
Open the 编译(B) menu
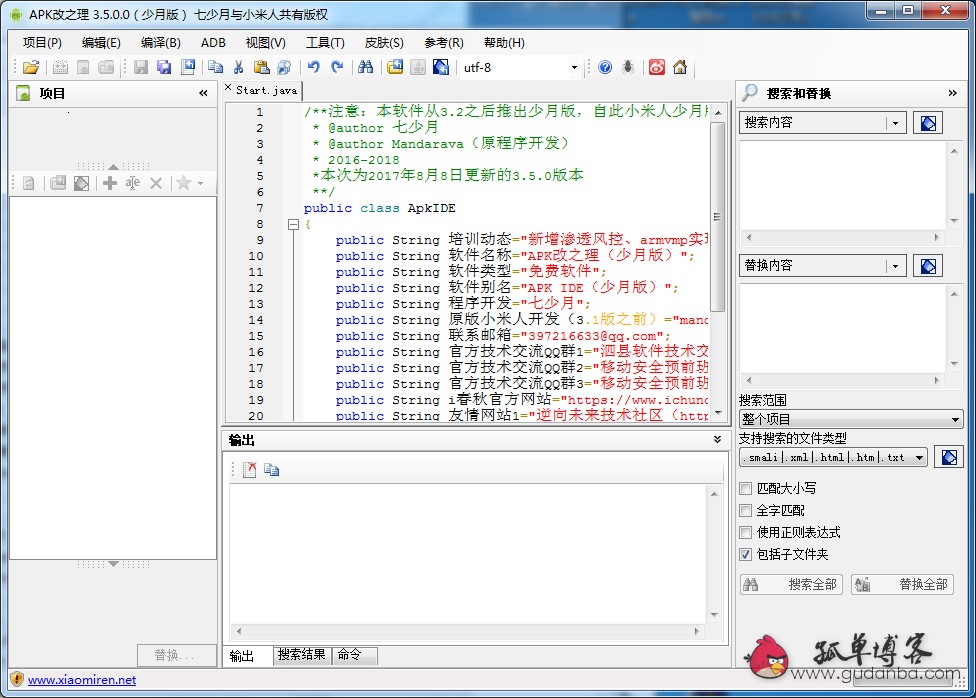(x=161, y=43)
